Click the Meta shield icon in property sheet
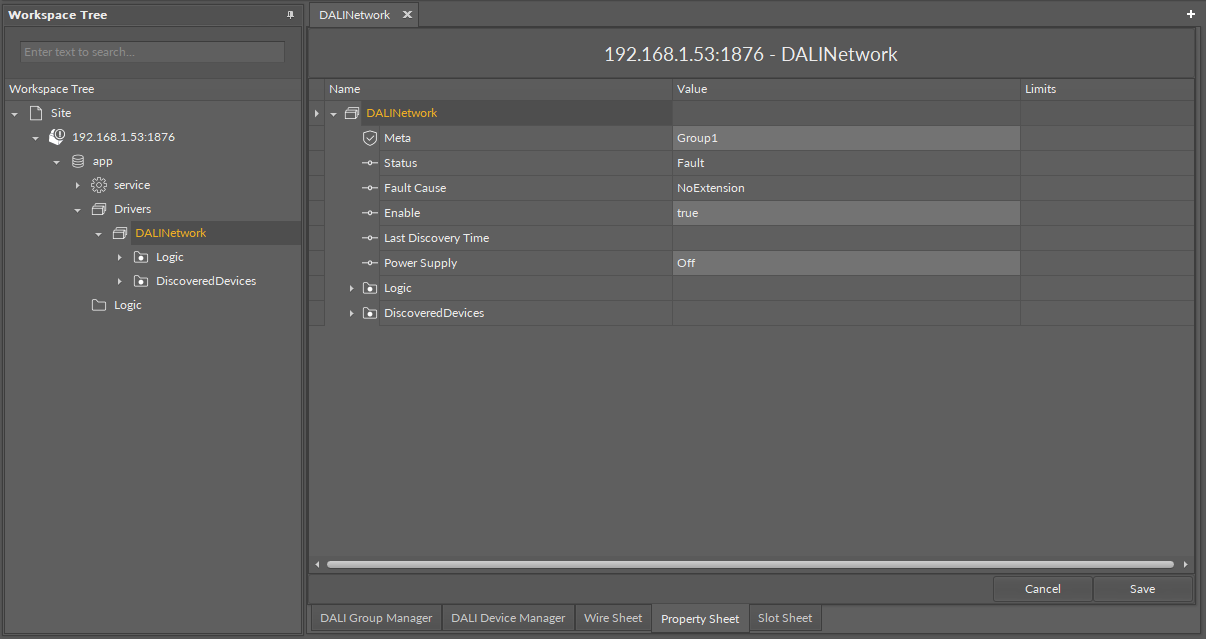Image resolution: width=1206 pixels, height=639 pixels. (x=370, y=138)
